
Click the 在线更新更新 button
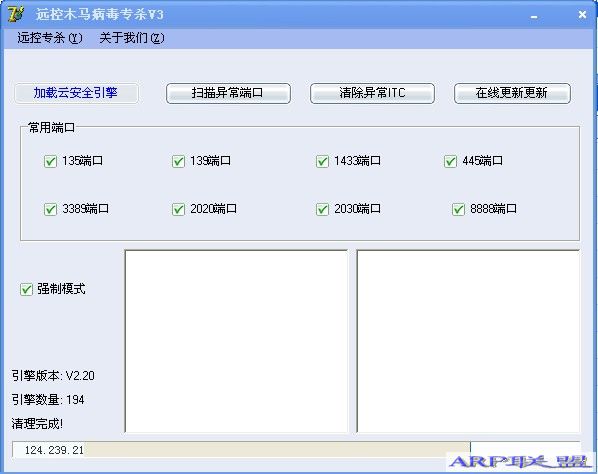coord(512,93)
